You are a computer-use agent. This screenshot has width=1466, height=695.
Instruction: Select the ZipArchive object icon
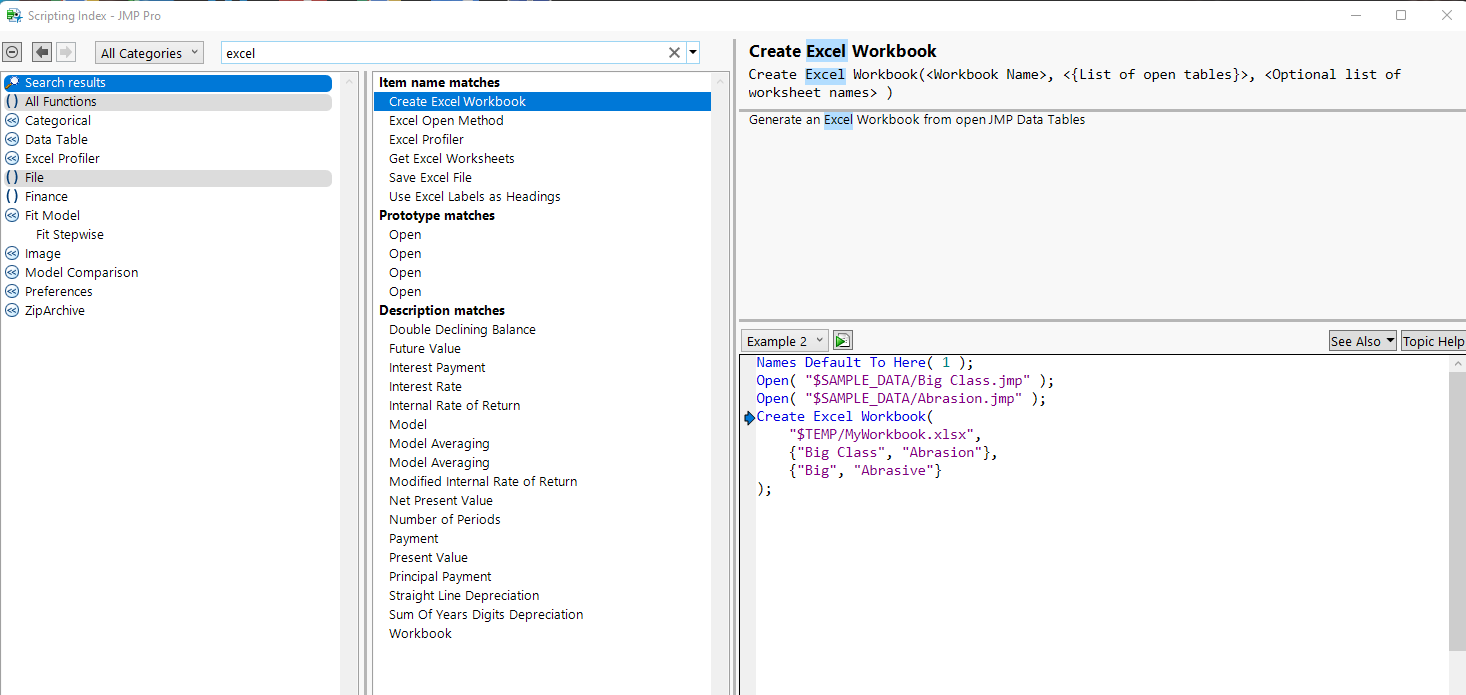point(12,310)
